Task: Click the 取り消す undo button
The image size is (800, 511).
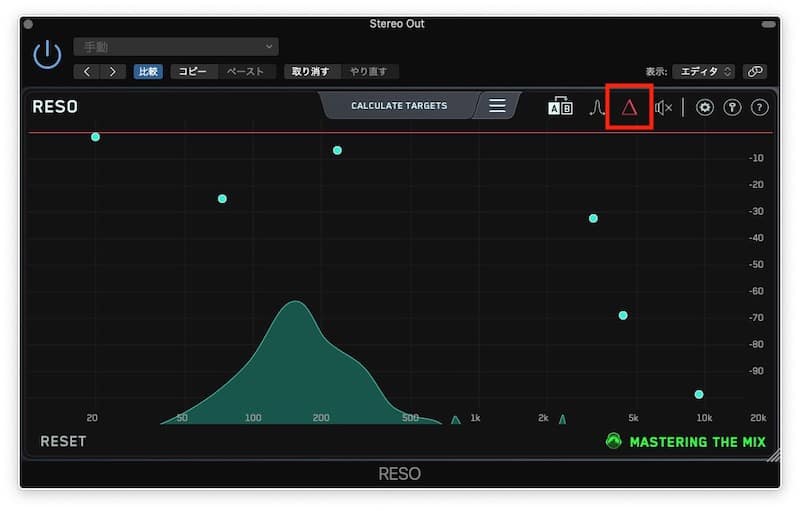Action: (x=311, y=71)
